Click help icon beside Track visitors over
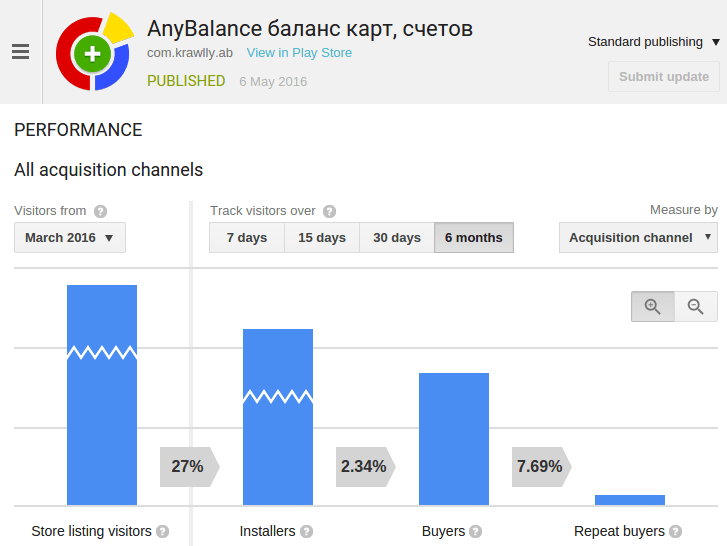This screenshot has height=546, width=727. (329, 212)
